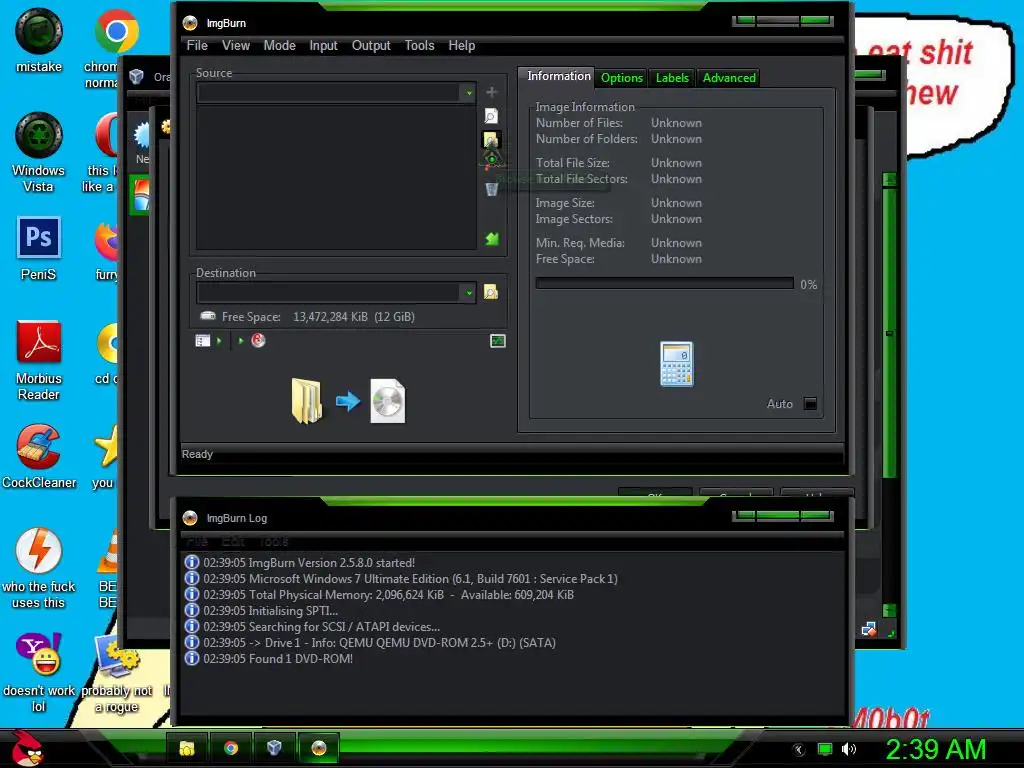
Task: Click the small icon at VirtualBox window corner
Action: (x=869, y=629)
